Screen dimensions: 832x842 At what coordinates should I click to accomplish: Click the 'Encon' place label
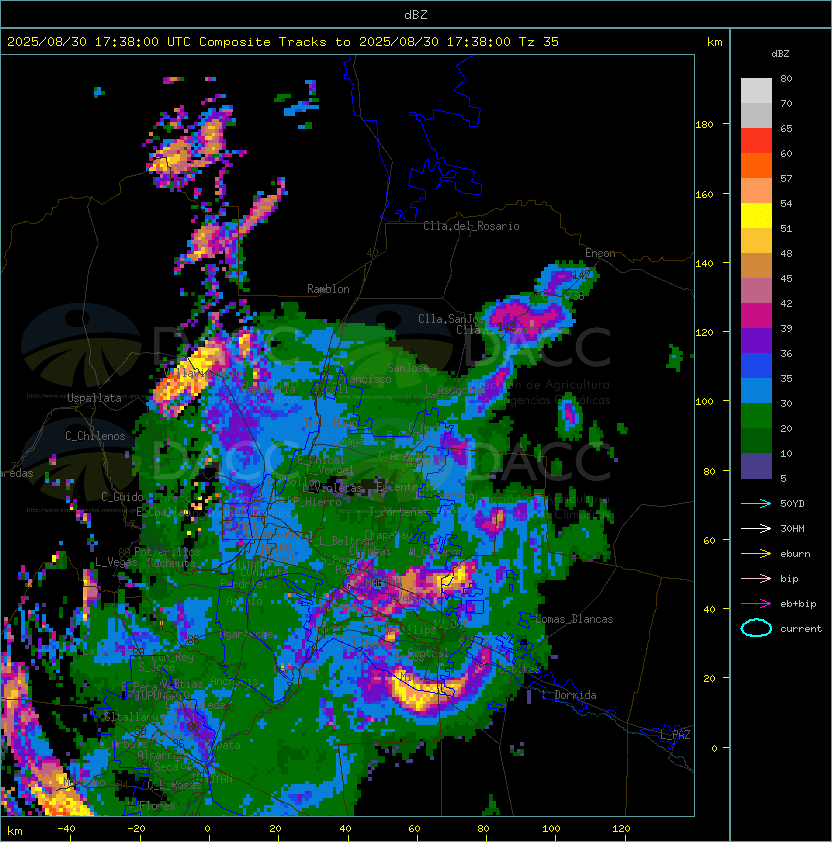point(600,253)
